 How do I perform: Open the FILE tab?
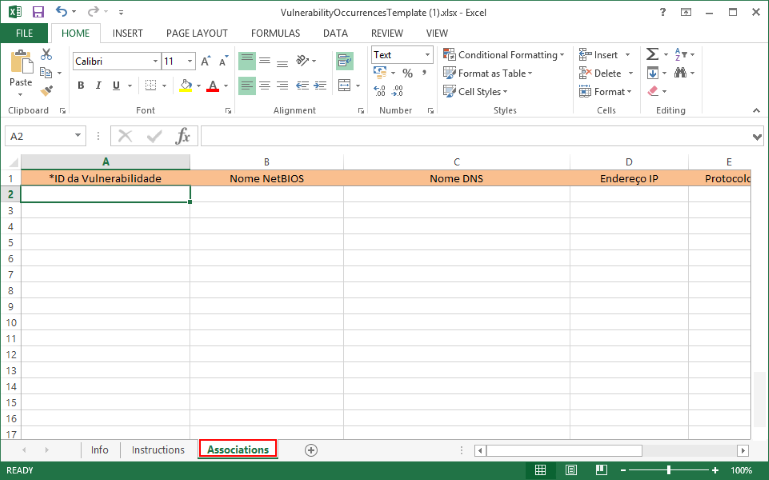pyautogui.click(x=25, y=33)
